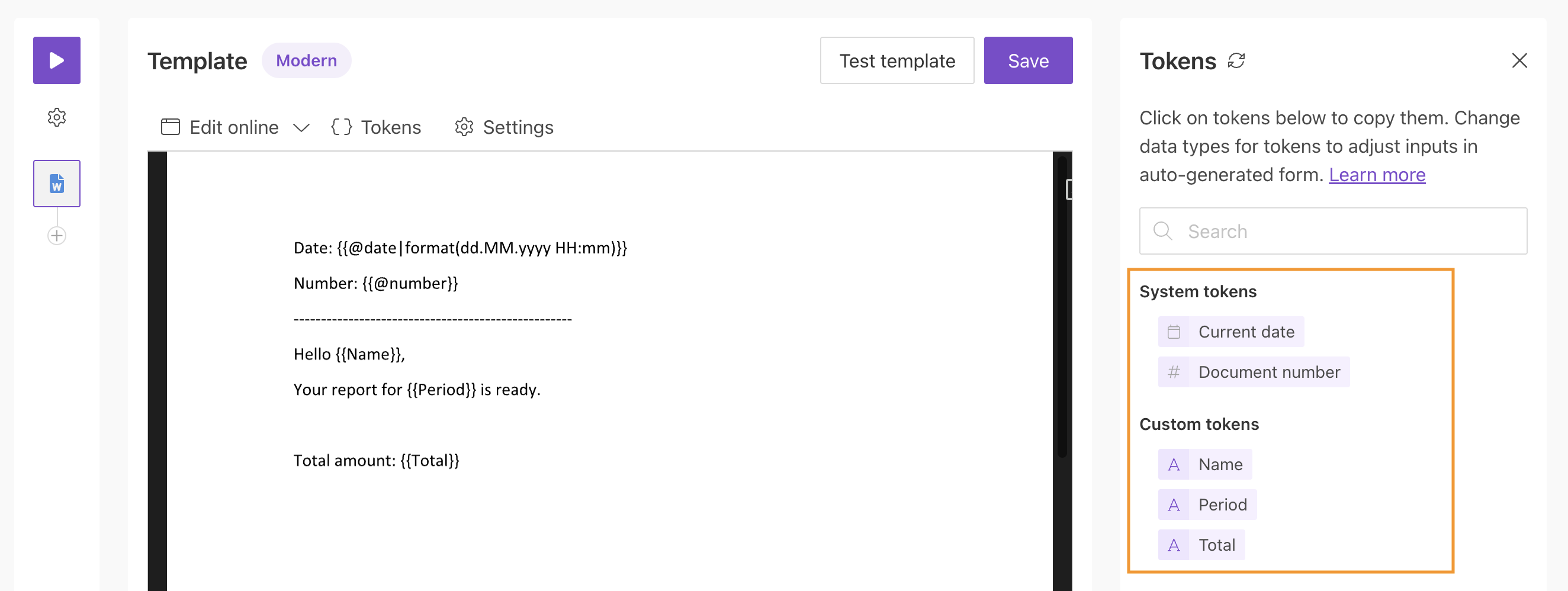Open settings gear in left sidebar

coord(57,117)
